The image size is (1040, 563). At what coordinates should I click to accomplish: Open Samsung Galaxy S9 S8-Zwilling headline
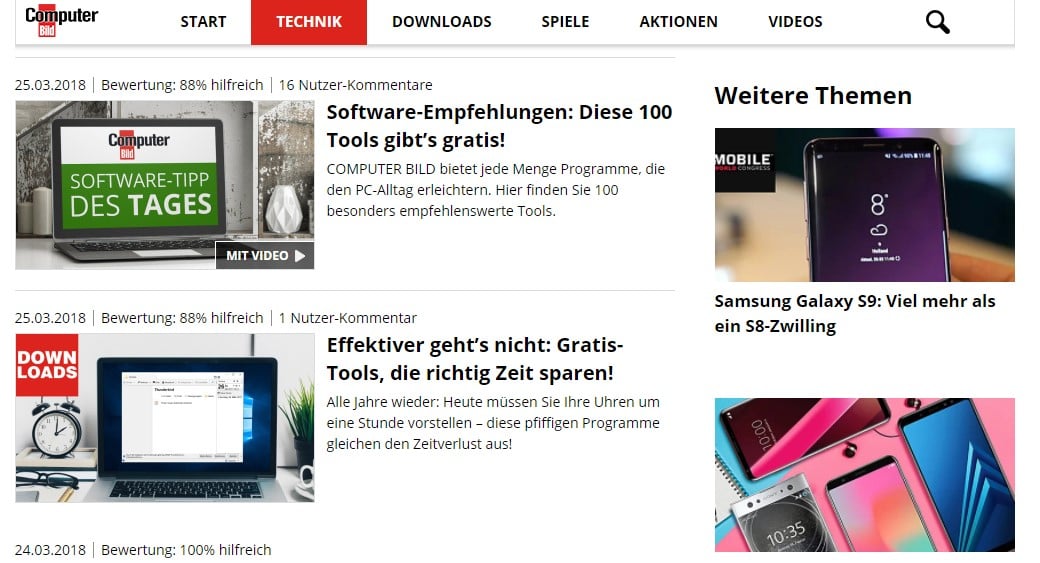pyautogui.click(x=855, y=314)
